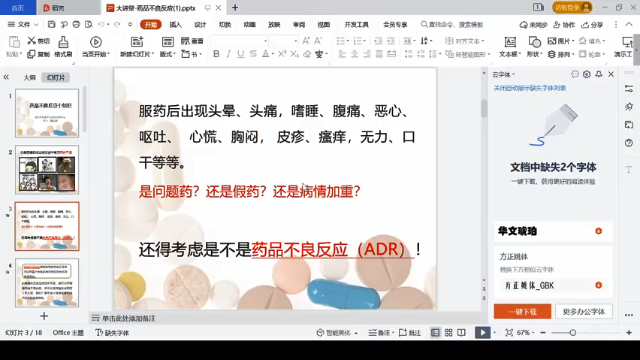This screenshot has height=360, width=640.
Task: Switch to the Design ribbon tab
Action: (200, 24)
